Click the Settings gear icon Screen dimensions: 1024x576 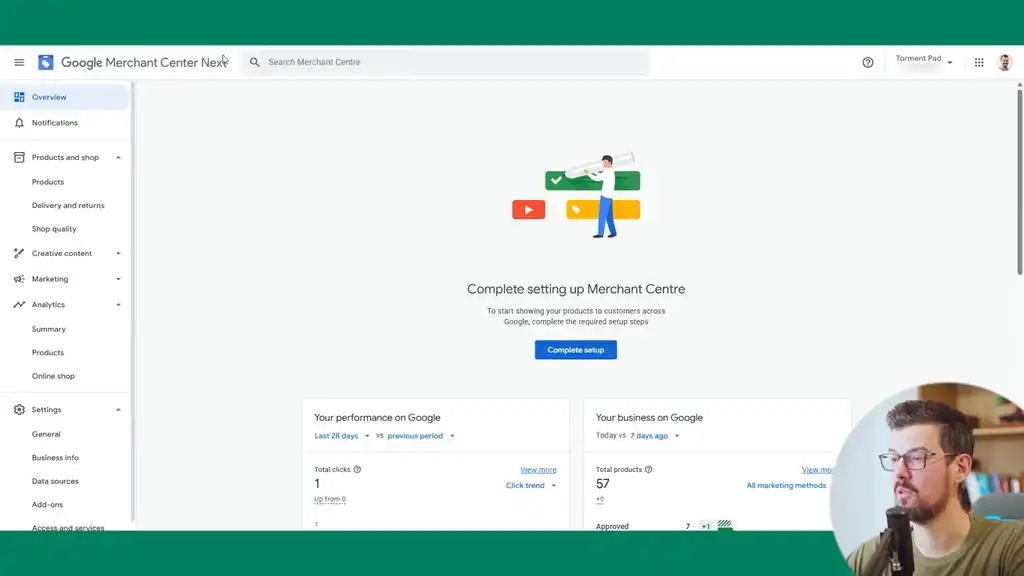(x=19, y=409)
